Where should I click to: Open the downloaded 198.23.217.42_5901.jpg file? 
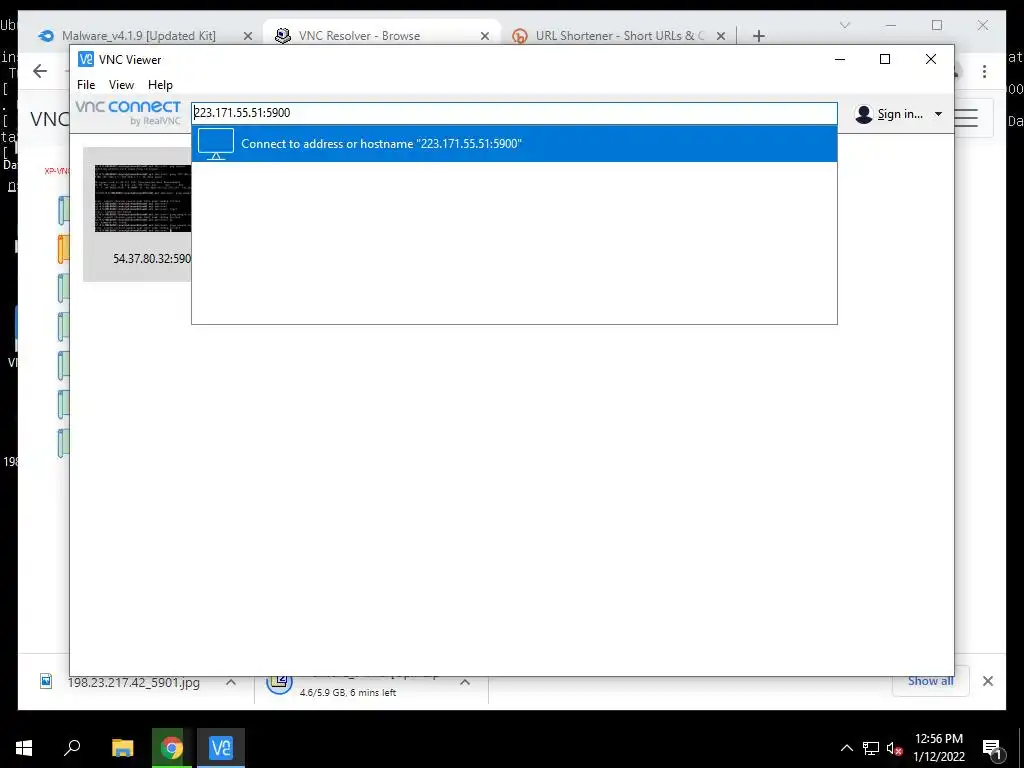[x=134, y=682]
